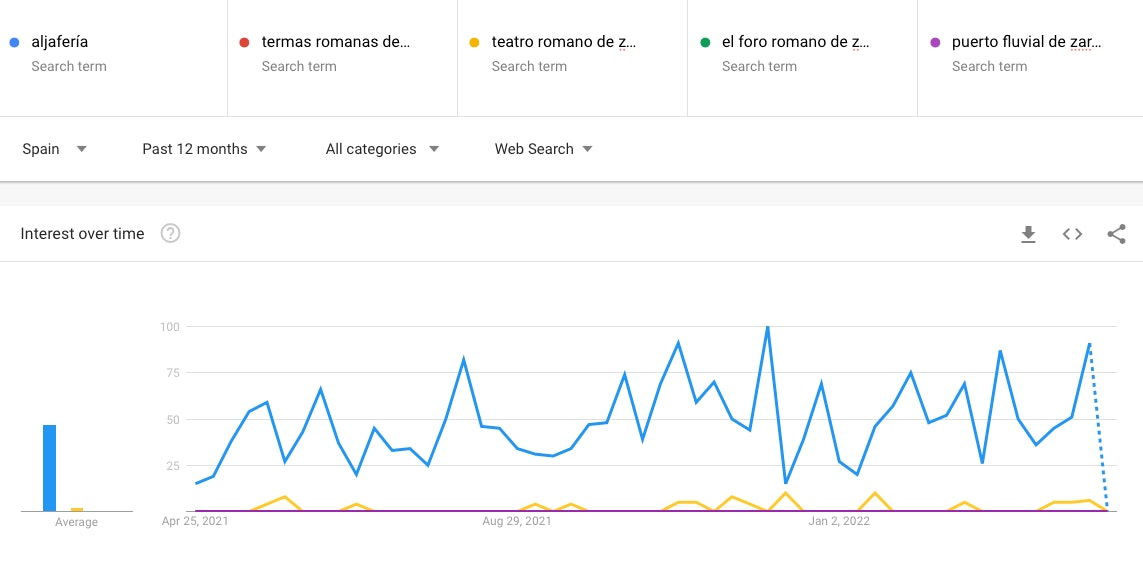Select the puerto fluvial search term box
Screen dimensions: 1143x581
pos(1031,55)
